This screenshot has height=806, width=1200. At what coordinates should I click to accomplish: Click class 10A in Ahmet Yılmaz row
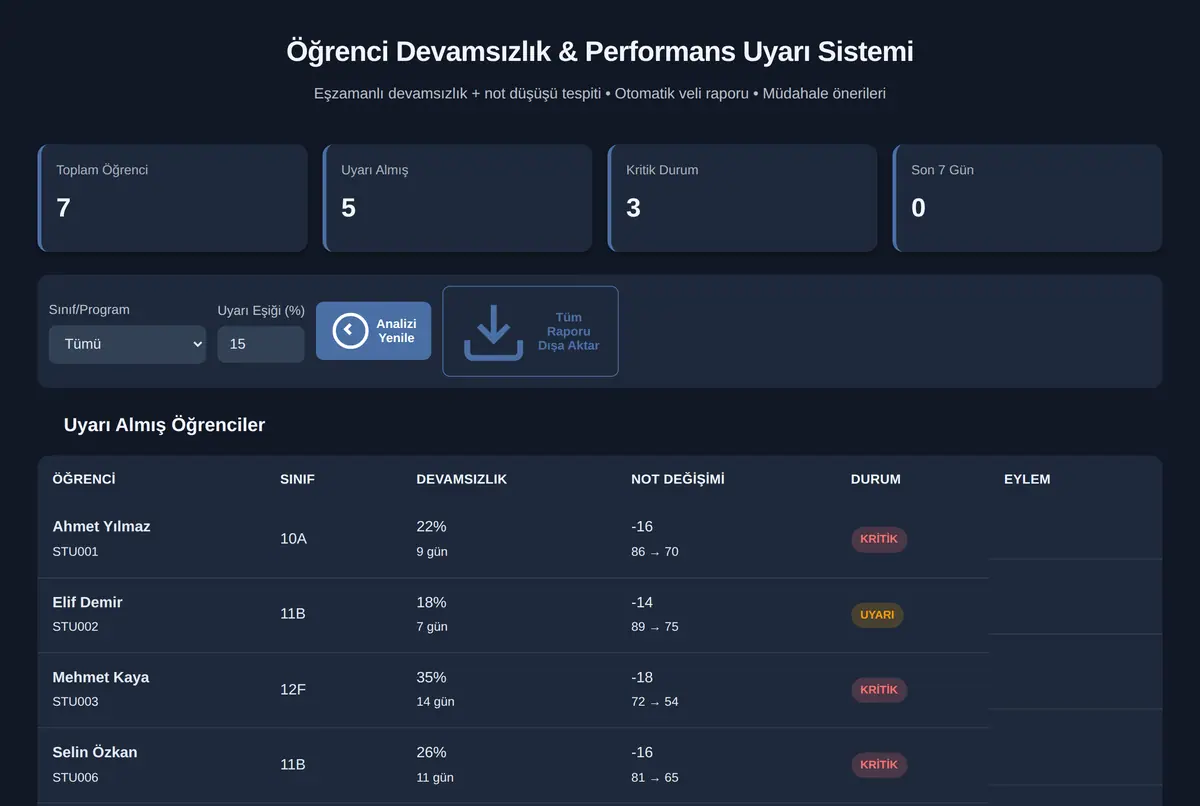[293, 539]
